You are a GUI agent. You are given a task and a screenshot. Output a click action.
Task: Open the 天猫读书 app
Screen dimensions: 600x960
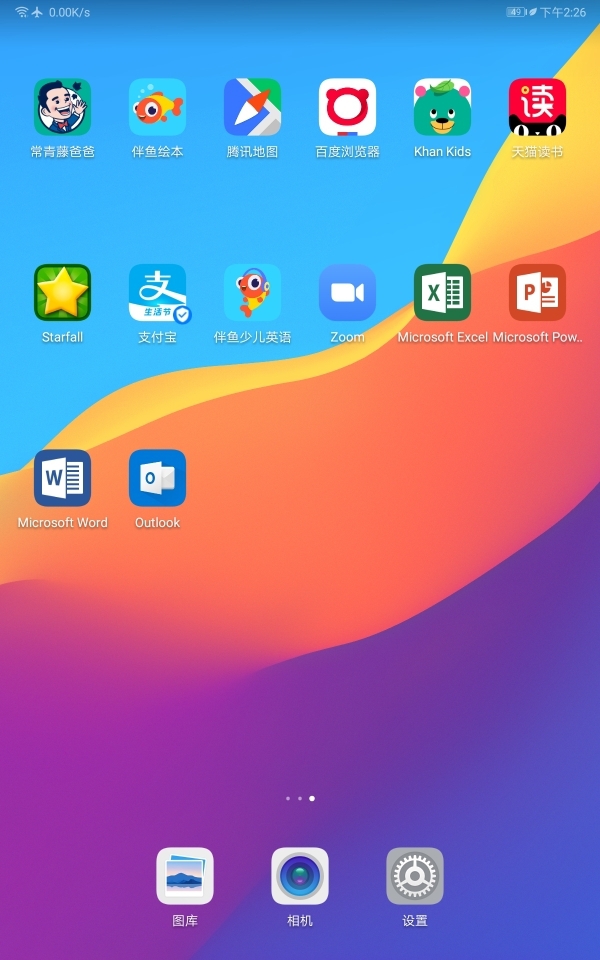tap(537, 107)
